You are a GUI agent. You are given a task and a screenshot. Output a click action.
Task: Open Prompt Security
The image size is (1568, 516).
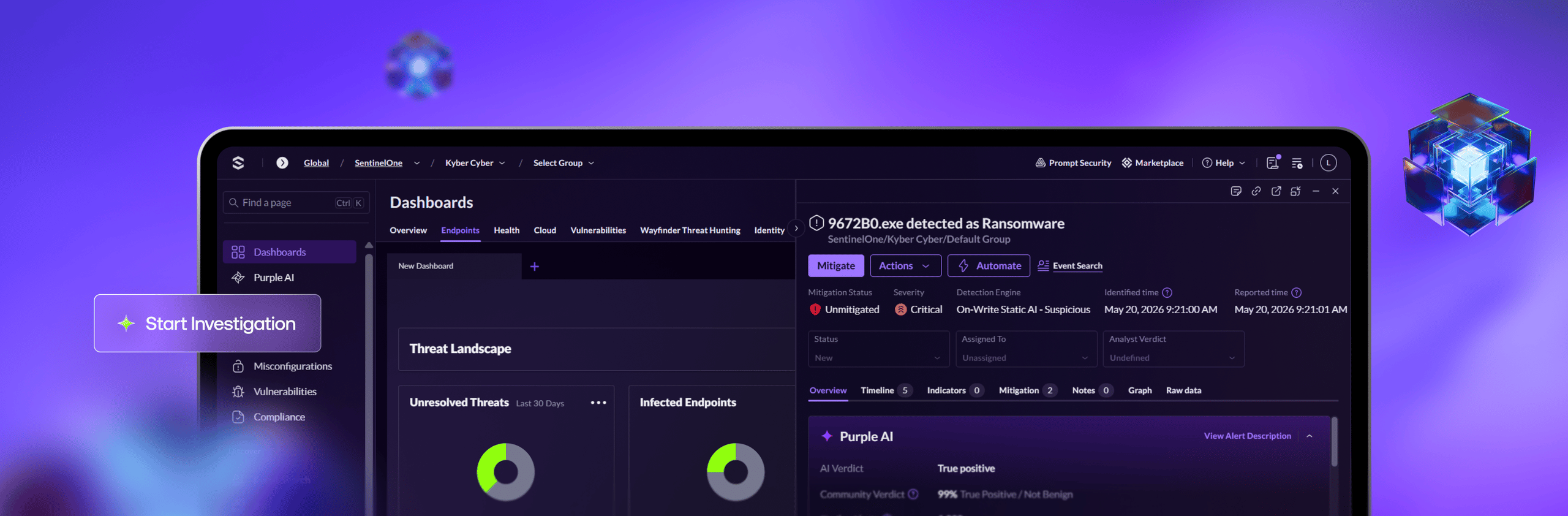pyautogui.click(x=1073, y=163)
